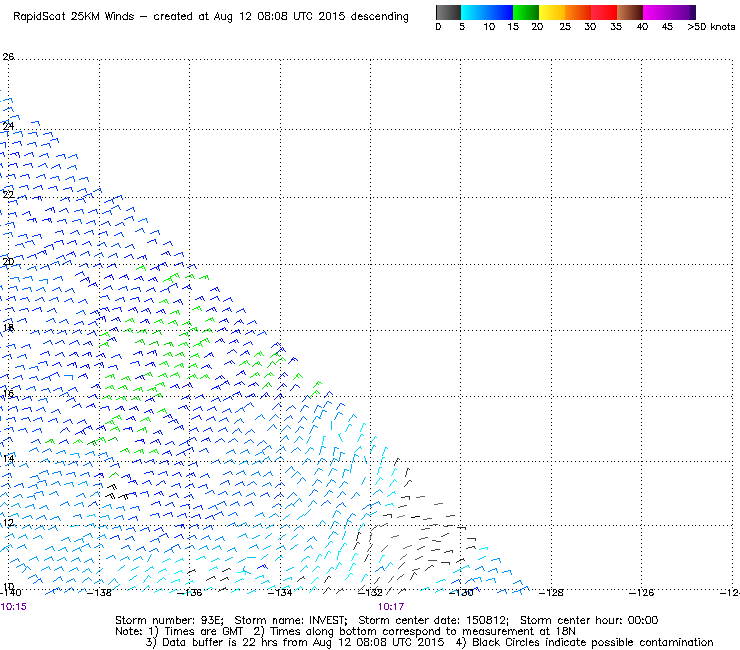This screenshot has width=740, height=650.
Task: Click the gray segment of the color scale
Action: click(448, 12)
